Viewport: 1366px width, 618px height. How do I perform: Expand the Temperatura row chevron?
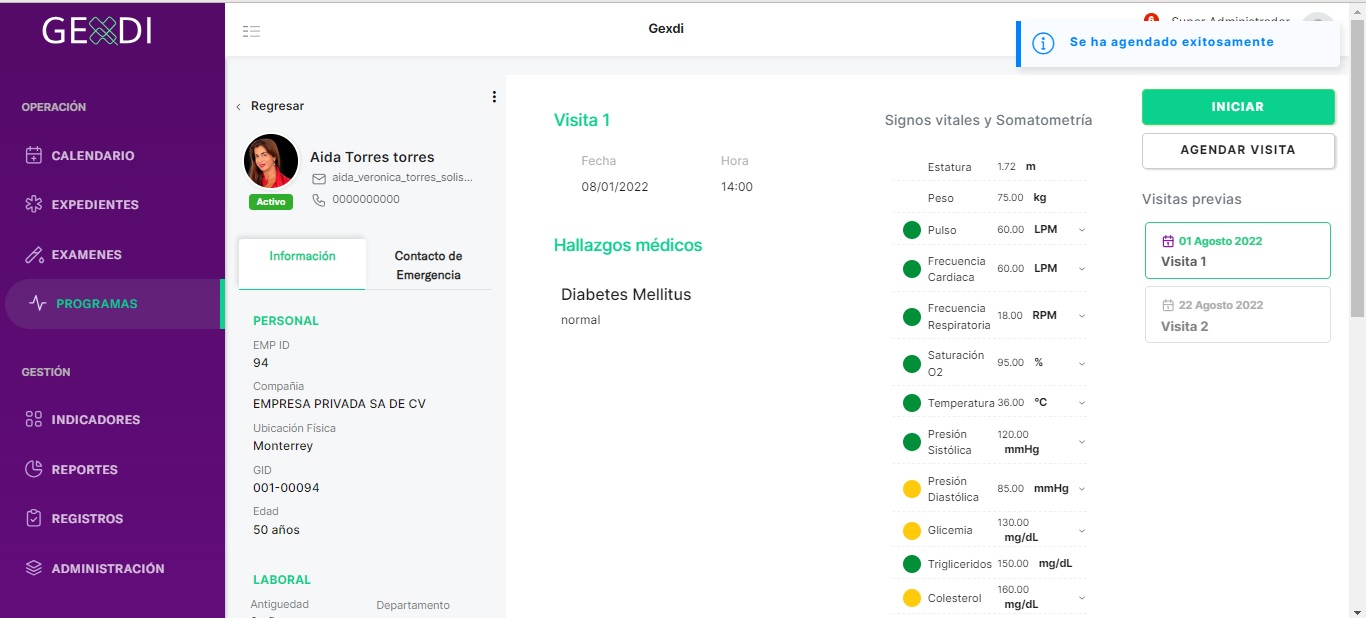pos(1081,403)
